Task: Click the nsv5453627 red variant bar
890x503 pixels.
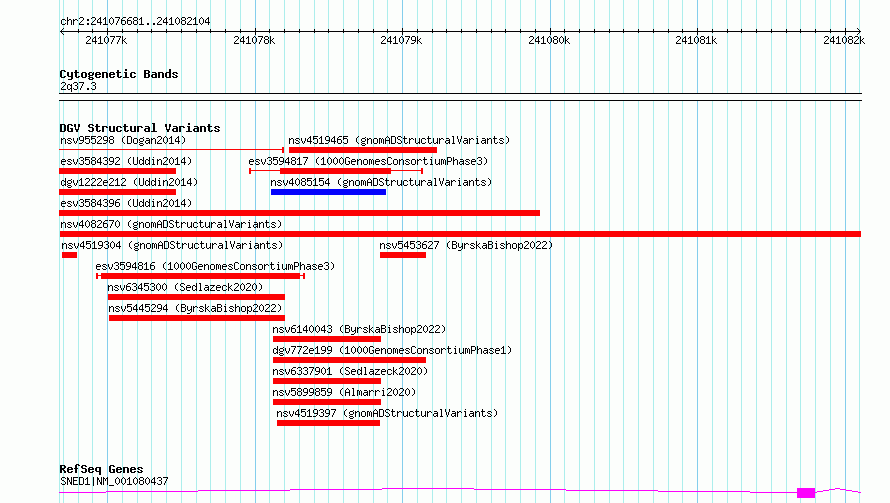Action: 402,255
